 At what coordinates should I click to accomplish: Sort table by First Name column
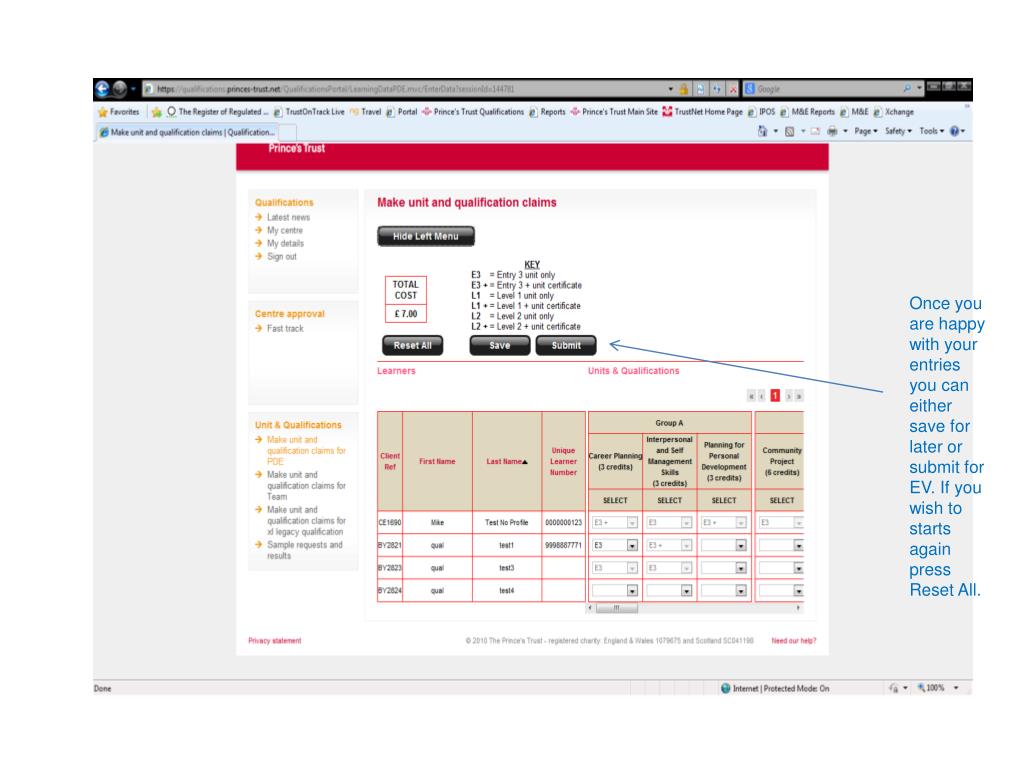pos(437,461)
